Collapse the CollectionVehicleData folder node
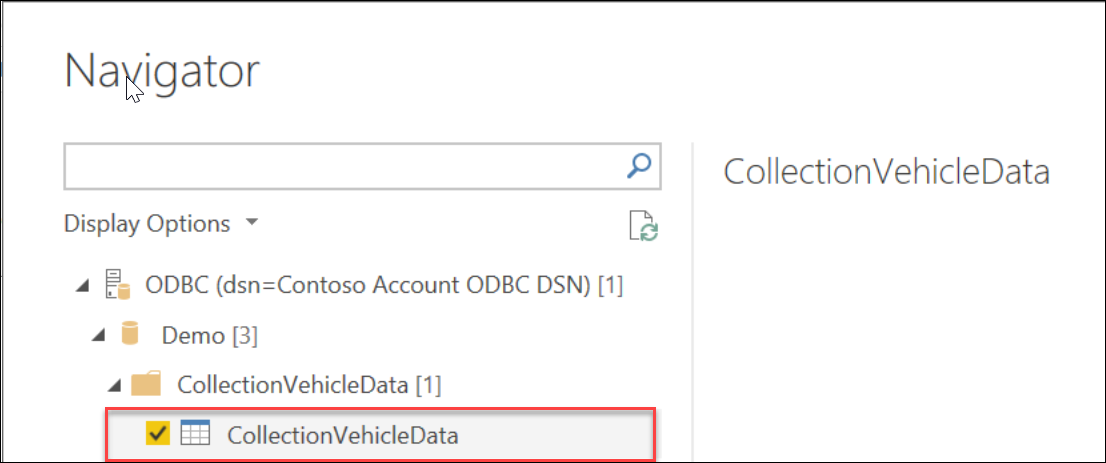Viewport: 1106px width, 463px height. (115, 385)
